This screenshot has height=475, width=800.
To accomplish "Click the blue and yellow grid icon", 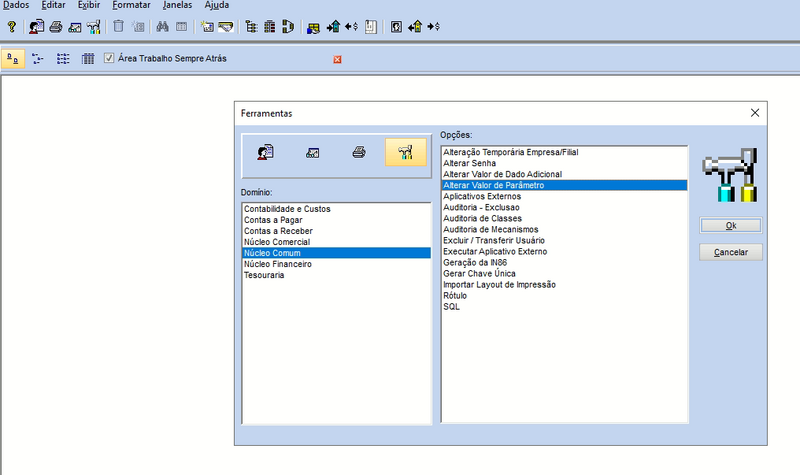I will tap(313, 28).
